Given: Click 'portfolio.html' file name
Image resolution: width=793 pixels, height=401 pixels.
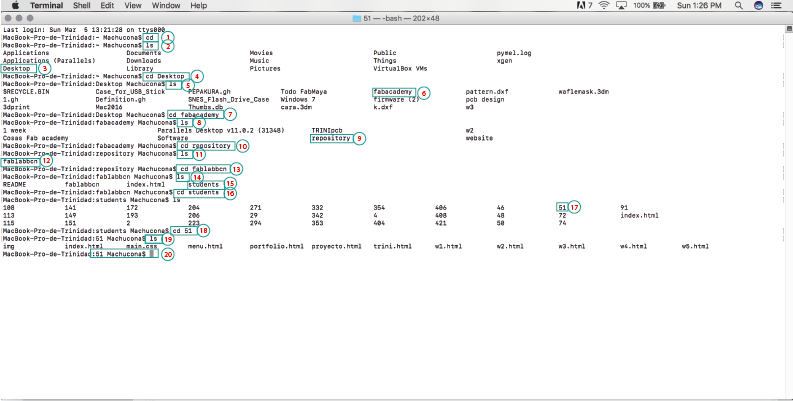Looking at the screenshot, I should pos(277,246).
